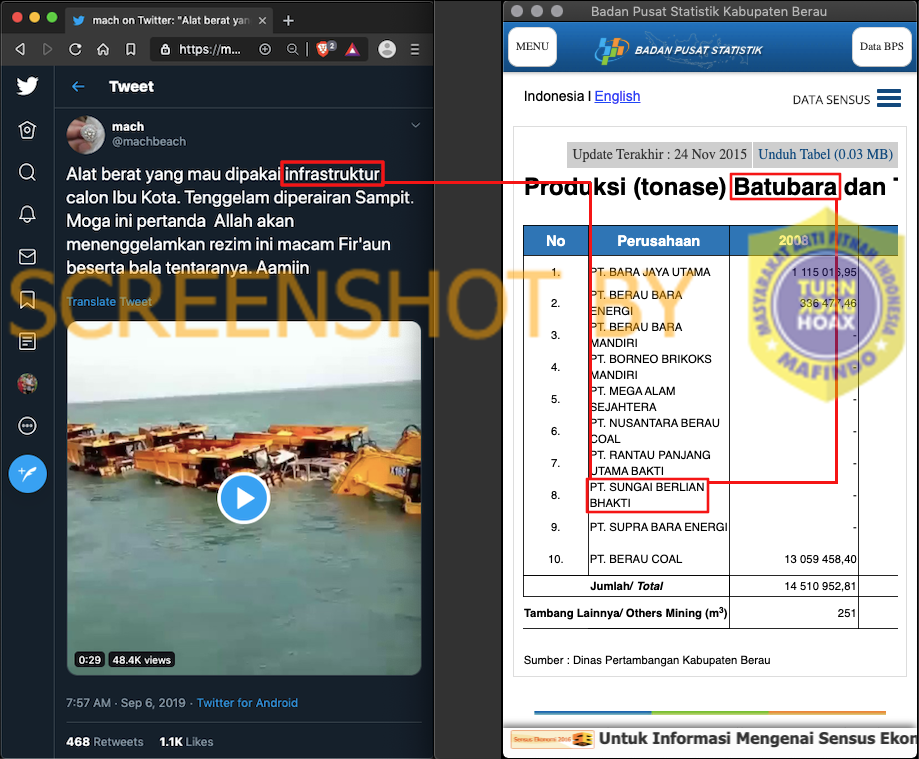Click the Sumber Dinas Pertambangan text
The width and height of the screenshot is (919, 759).
point(647,661)
